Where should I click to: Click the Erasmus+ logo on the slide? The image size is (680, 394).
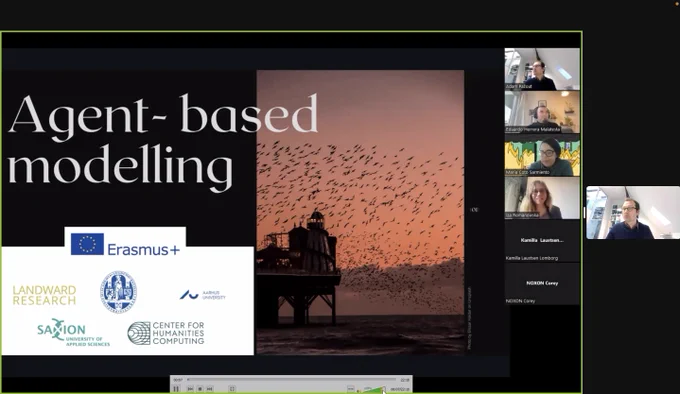coord(125,244)
